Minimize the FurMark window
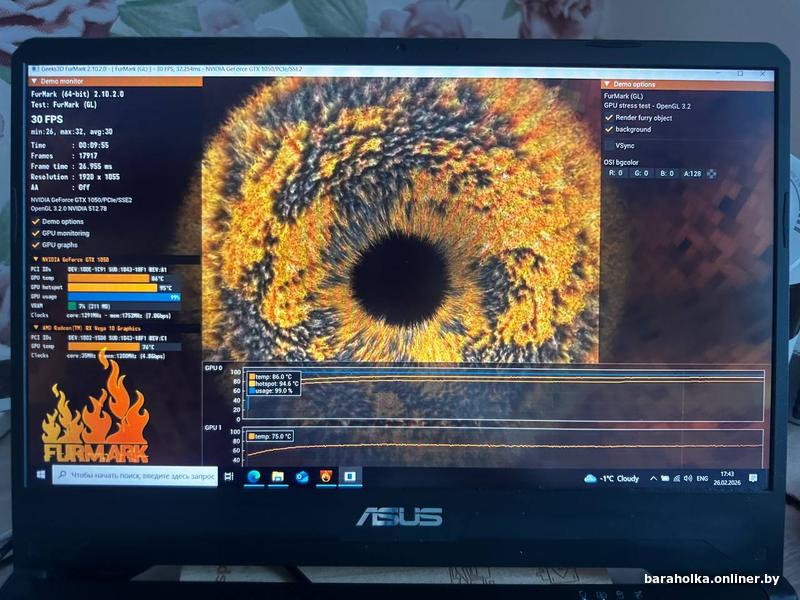 (719, 74)
